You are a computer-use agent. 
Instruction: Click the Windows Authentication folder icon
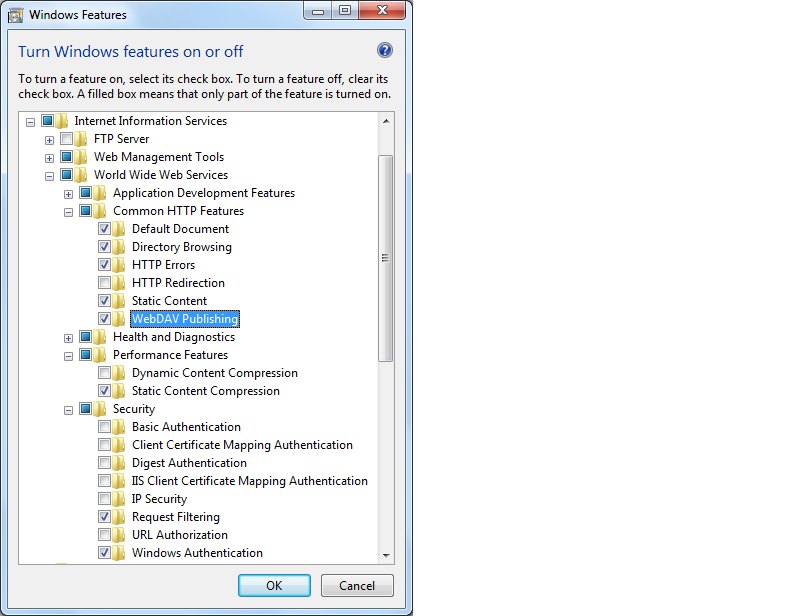[x=119, y=553]
